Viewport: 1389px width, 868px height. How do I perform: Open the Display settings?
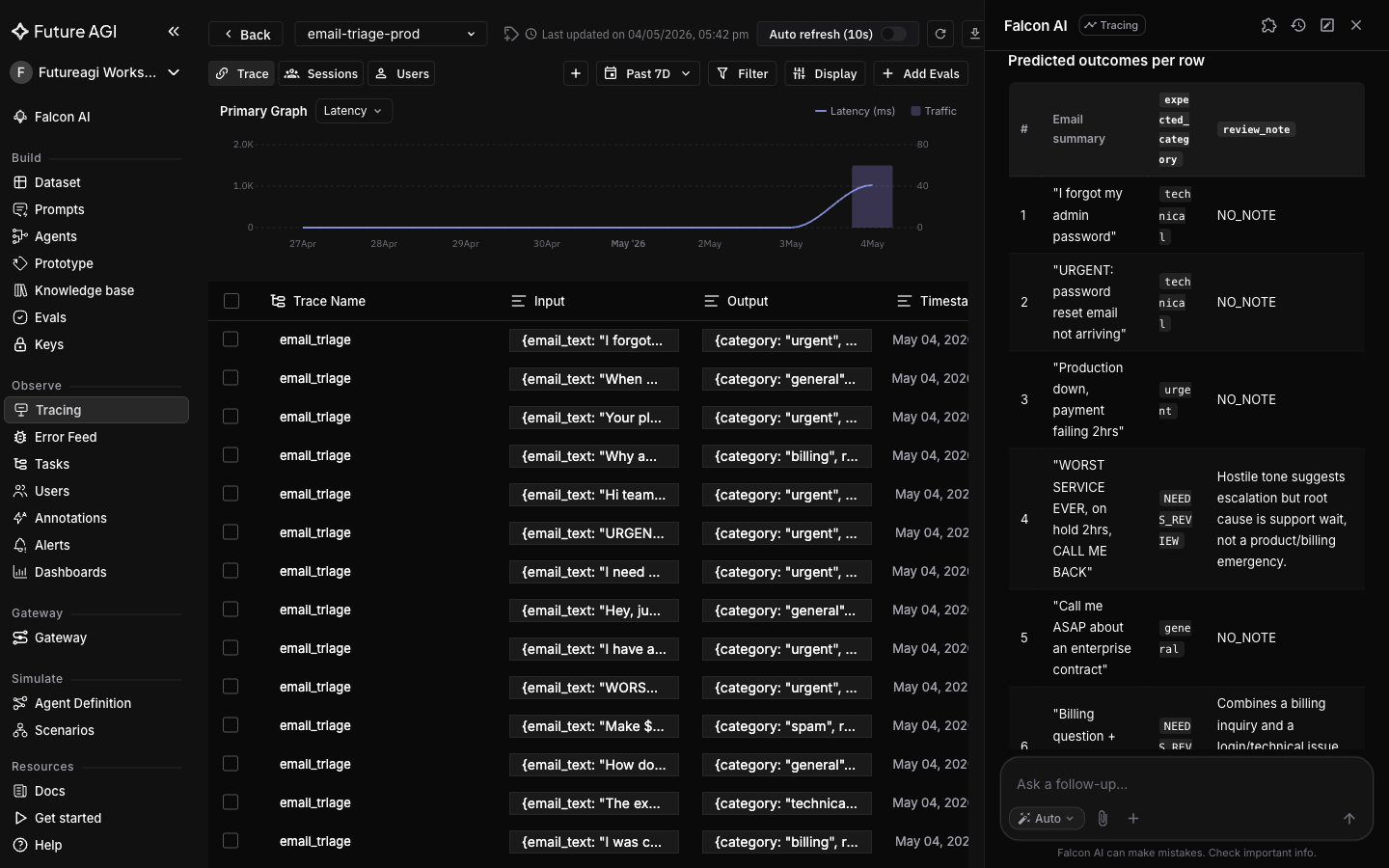click(x=826, y=73)
